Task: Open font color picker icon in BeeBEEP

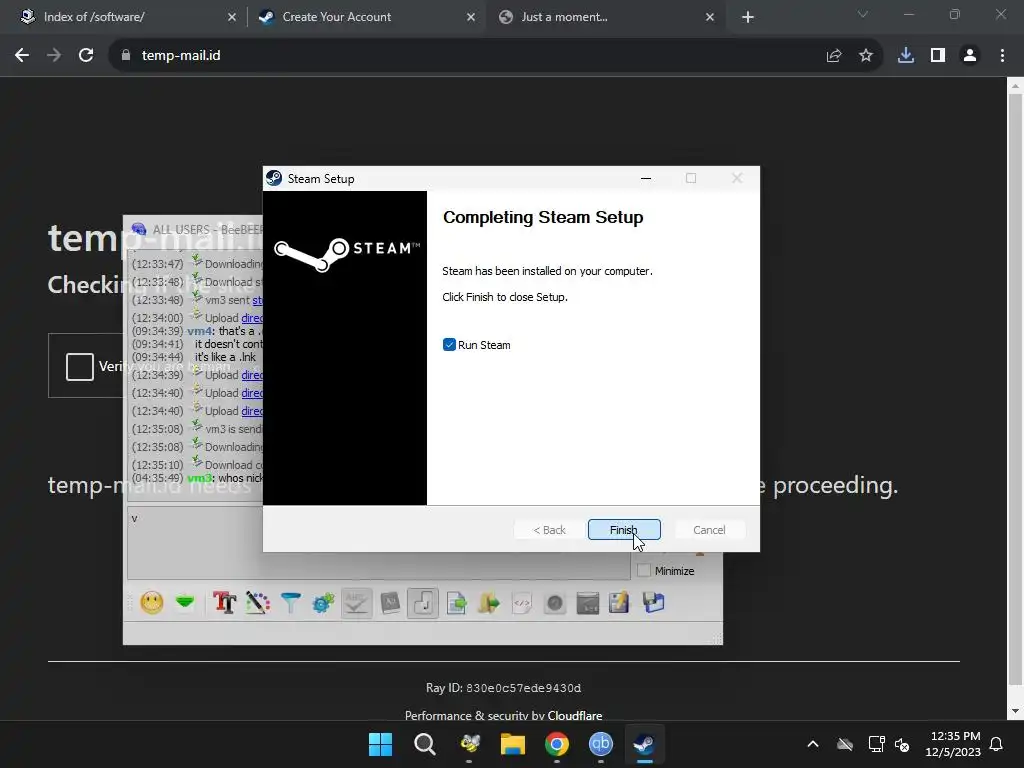Action: tap(257, 602)
